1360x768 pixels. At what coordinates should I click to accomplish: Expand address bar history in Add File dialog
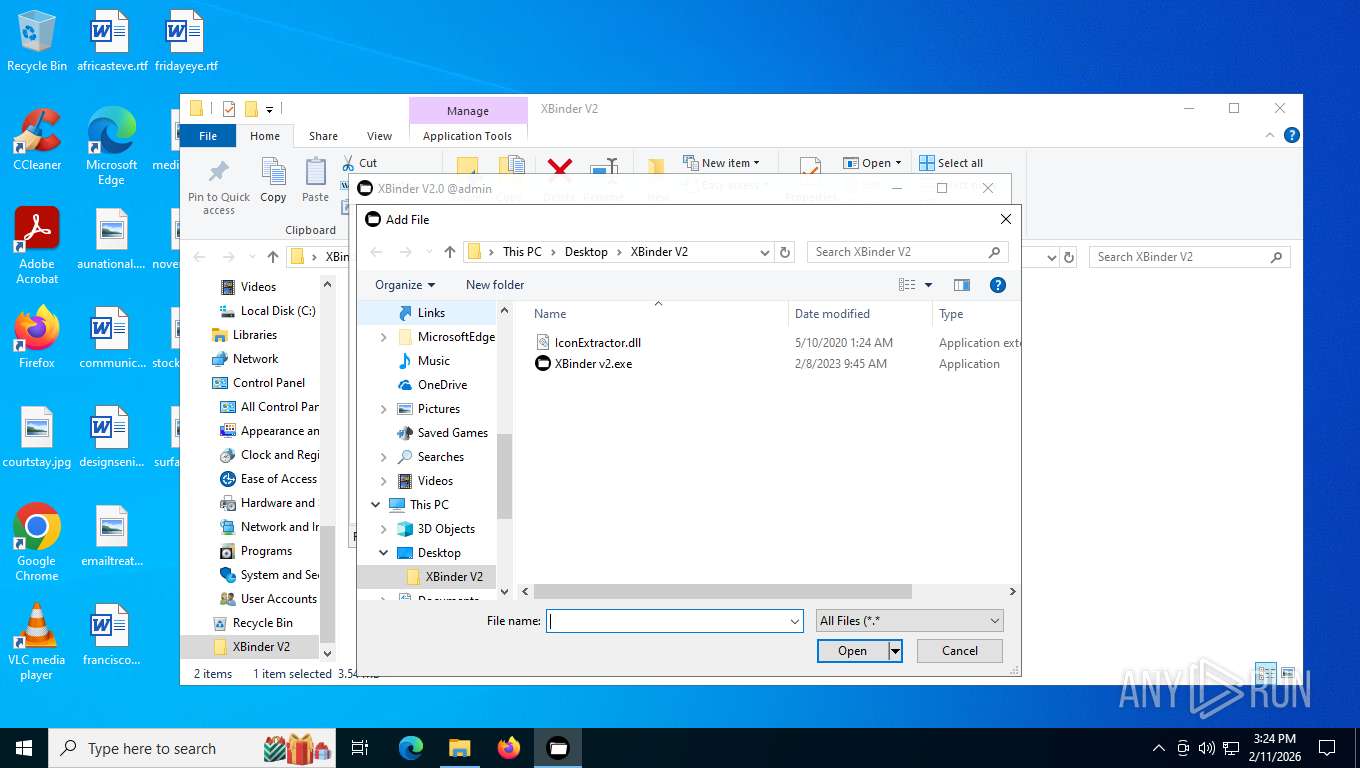click(x=765, y=252)
